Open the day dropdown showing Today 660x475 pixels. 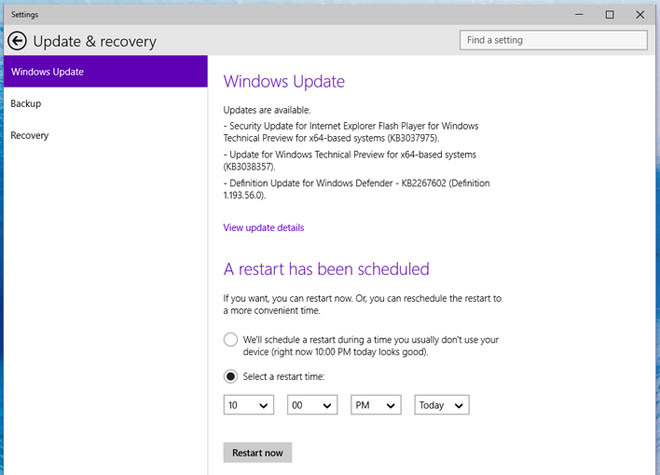[x=442, y=405]
